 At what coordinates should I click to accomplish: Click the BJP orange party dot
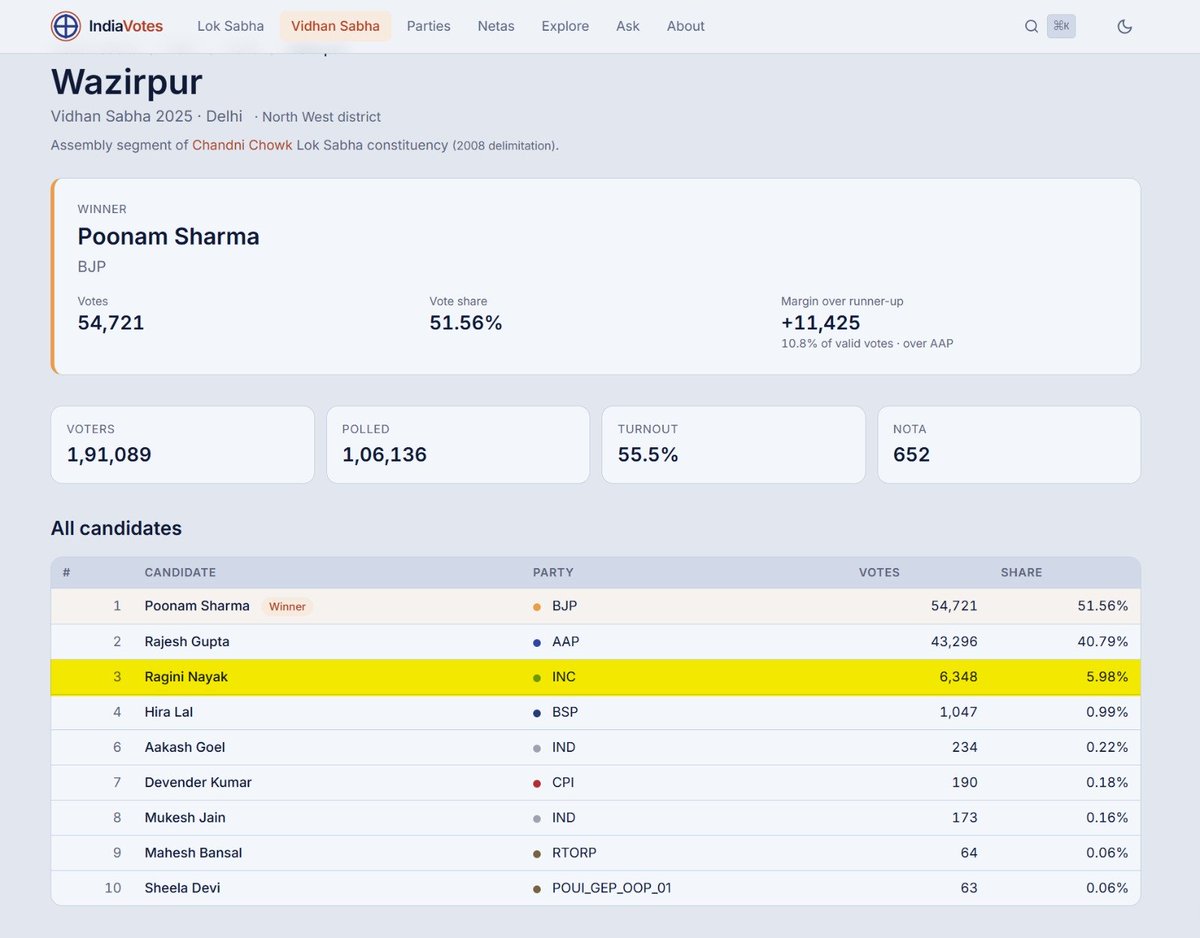537,607
